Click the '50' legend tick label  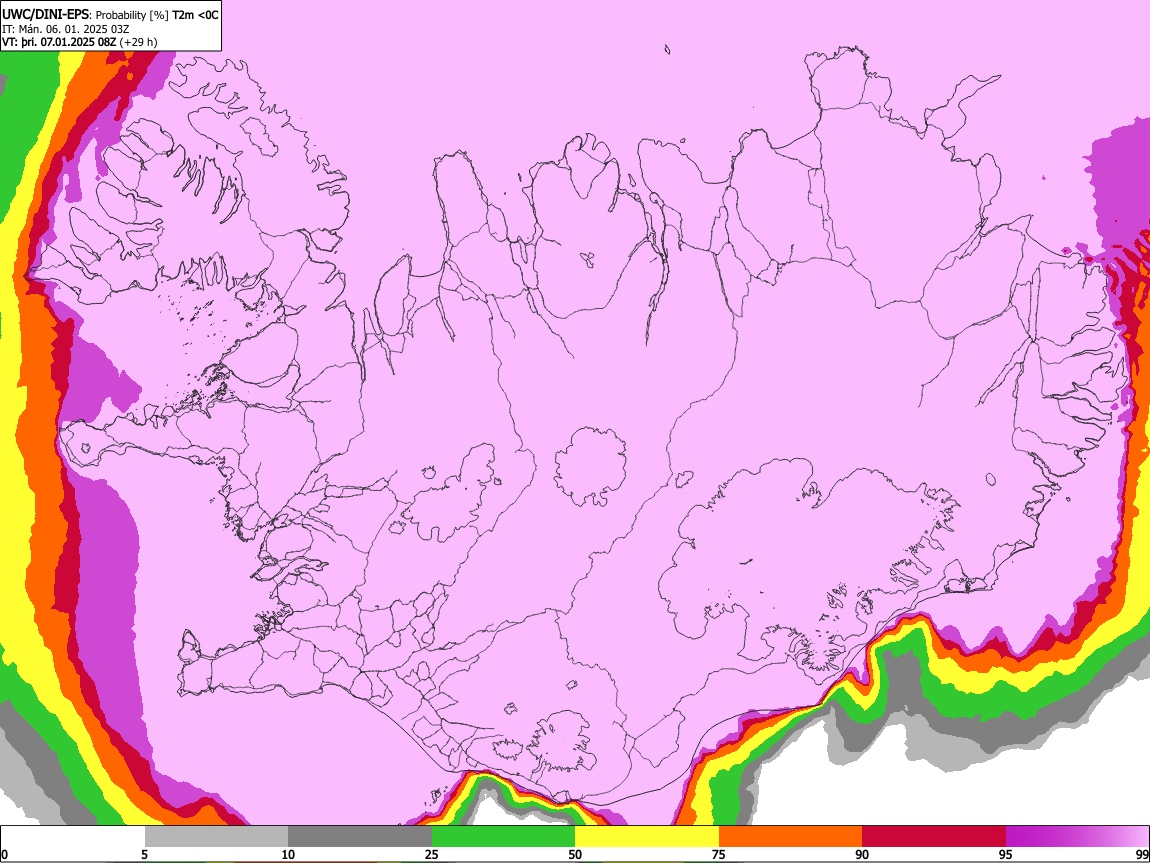[575, 855]
